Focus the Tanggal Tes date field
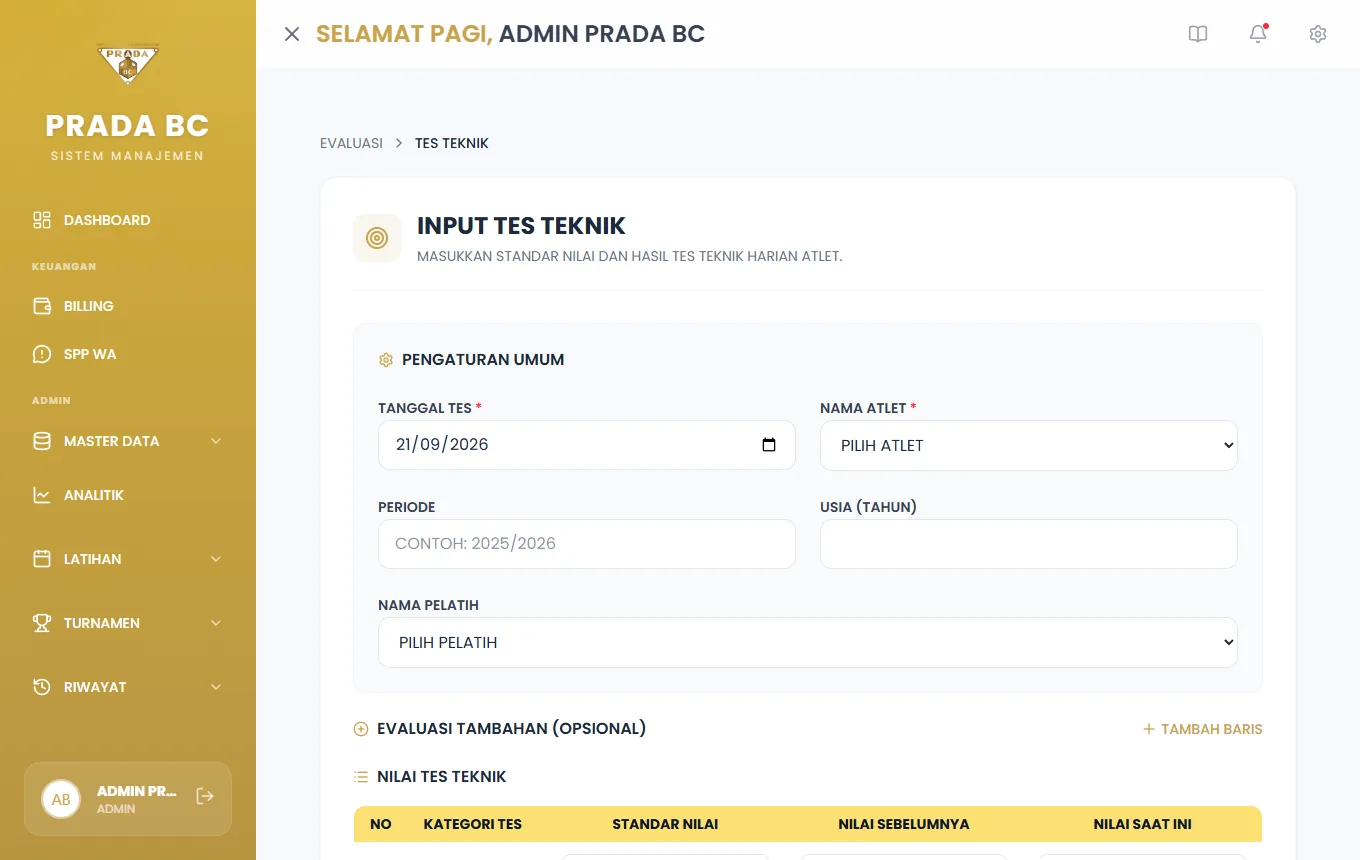This screenshot has width=1360, height=860. (x=587, y=445)
